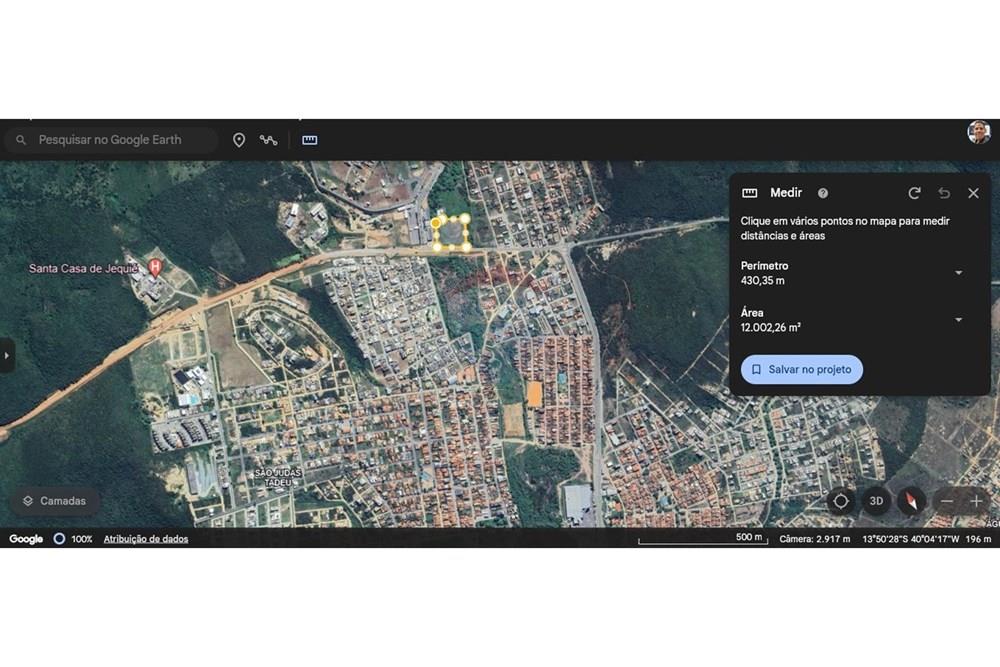This screenshot has height=667, width=1000.
Task: Select the draw path or polygon tool
Action: [268, 140]
